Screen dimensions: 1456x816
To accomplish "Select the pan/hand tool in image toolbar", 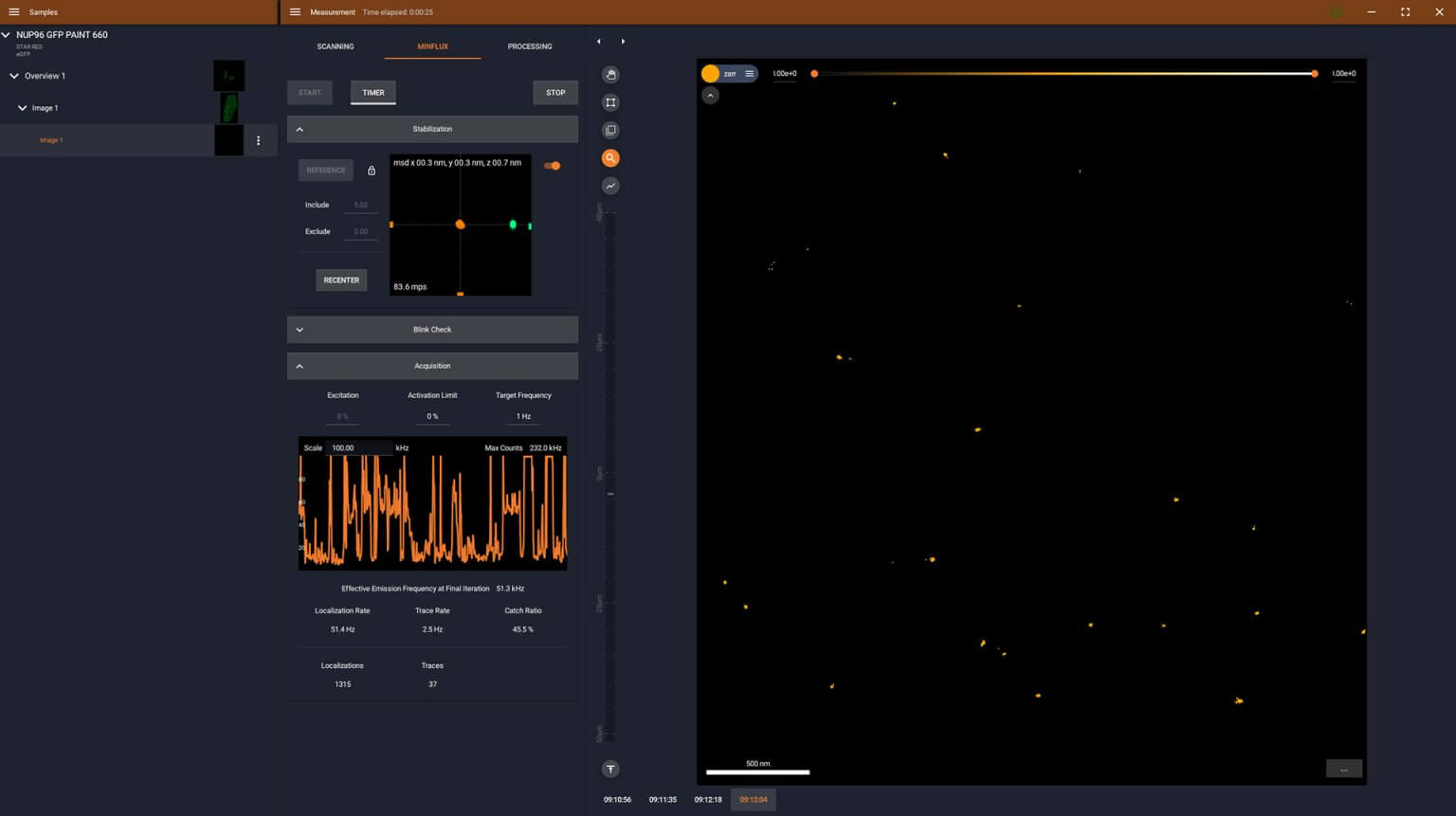I will point(610,74).
